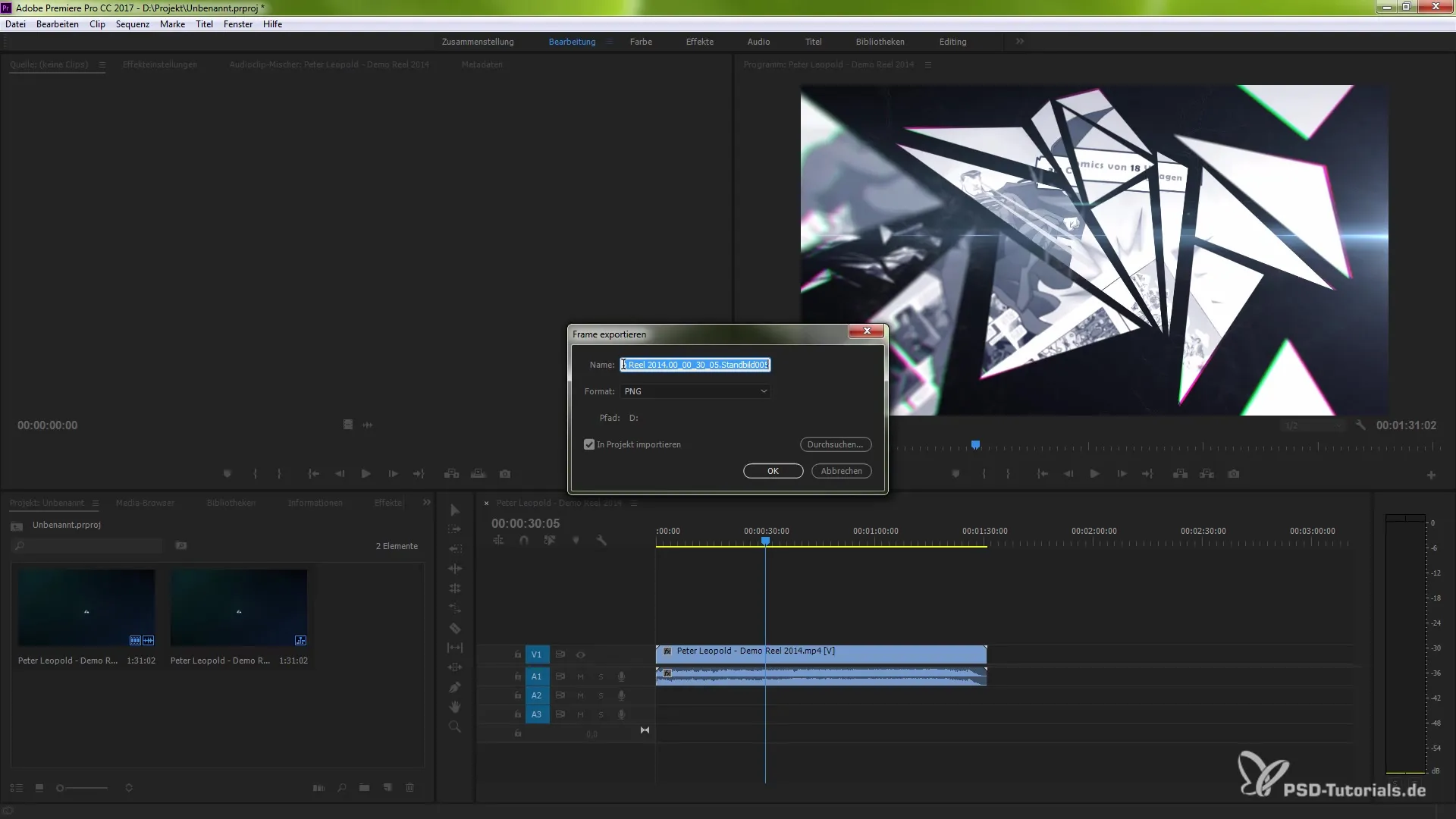Open Program monitor button editor plus
1456x819 pixels.
tap(1431, 475)
